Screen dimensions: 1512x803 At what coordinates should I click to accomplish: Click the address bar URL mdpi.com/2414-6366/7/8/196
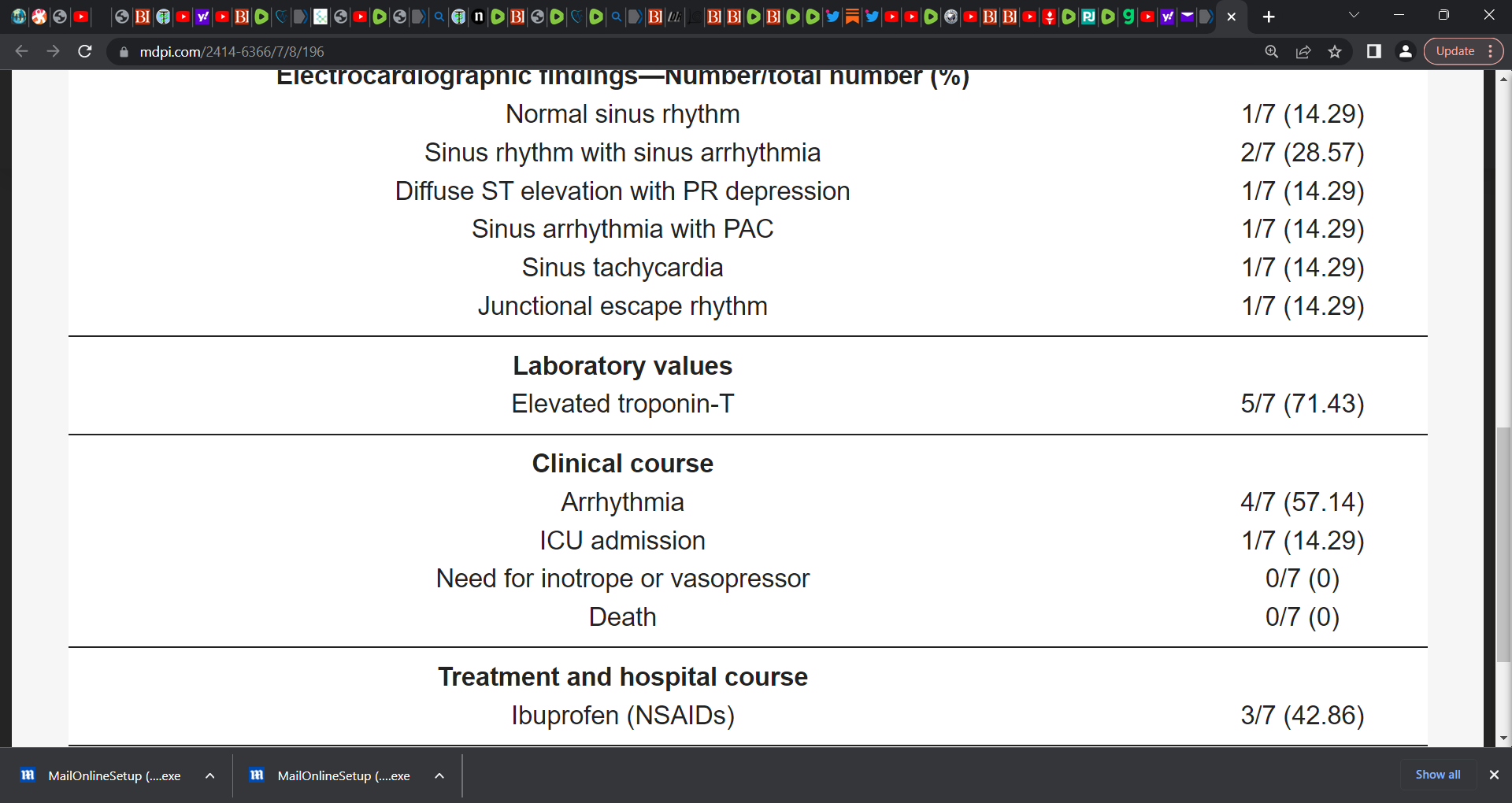(232, 52)
